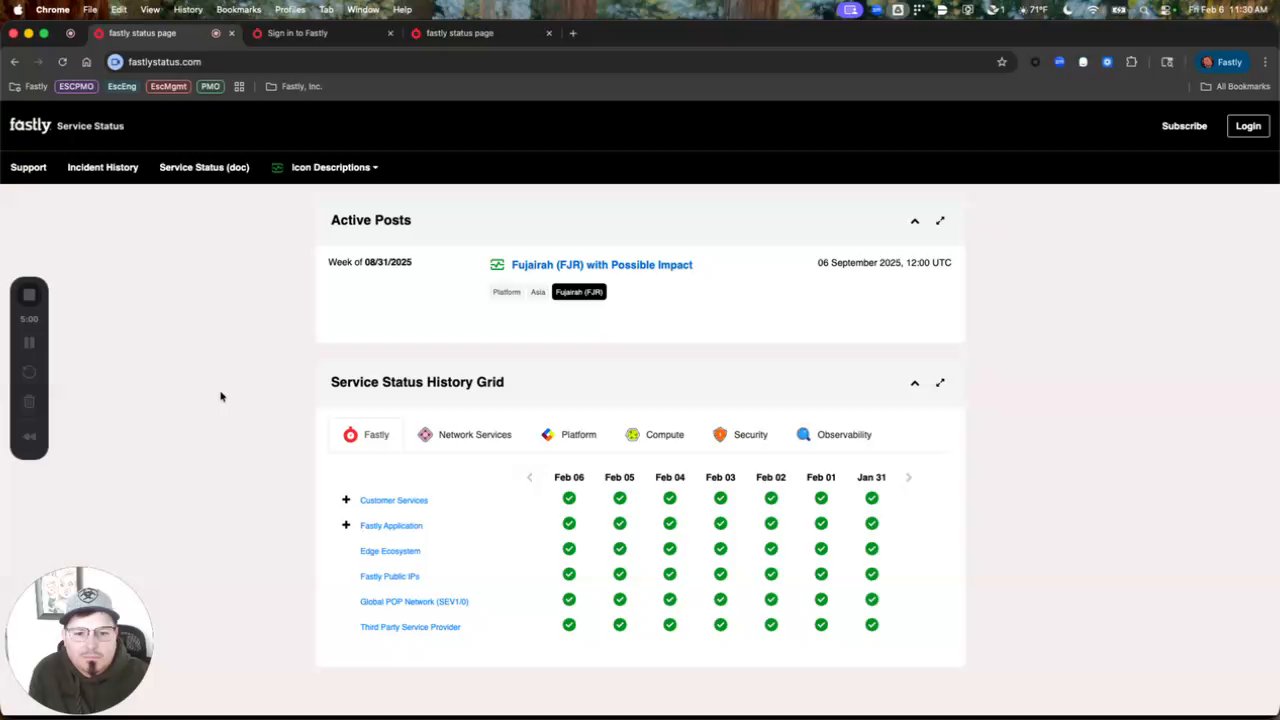Screen dimensions: 1280x720
Task: Switch to the Sign in to Fastly tab
Action: click(x=320, y=33)
